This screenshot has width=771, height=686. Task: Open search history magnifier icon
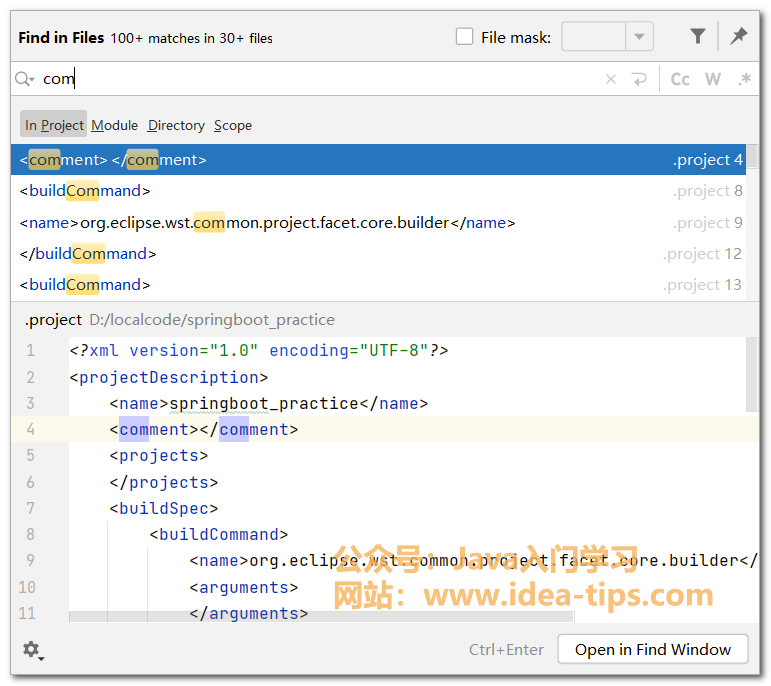25,80
